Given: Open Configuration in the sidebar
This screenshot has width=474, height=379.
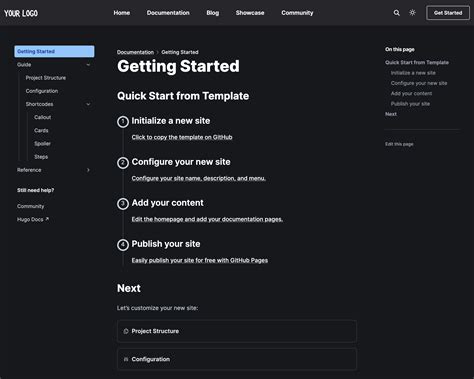Looking at the screenshot, I should point(42,91).
